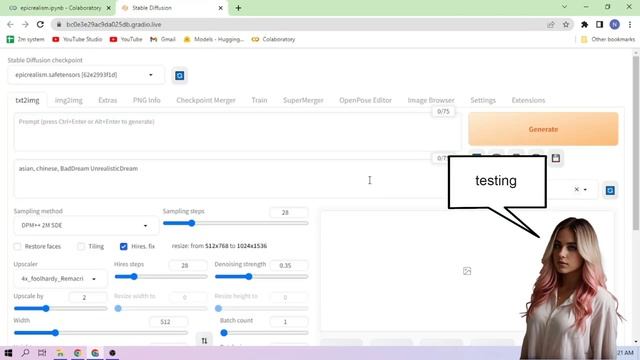Refresh the styles list icon
The width and height of the screenshot is (640, 360).
610,191
